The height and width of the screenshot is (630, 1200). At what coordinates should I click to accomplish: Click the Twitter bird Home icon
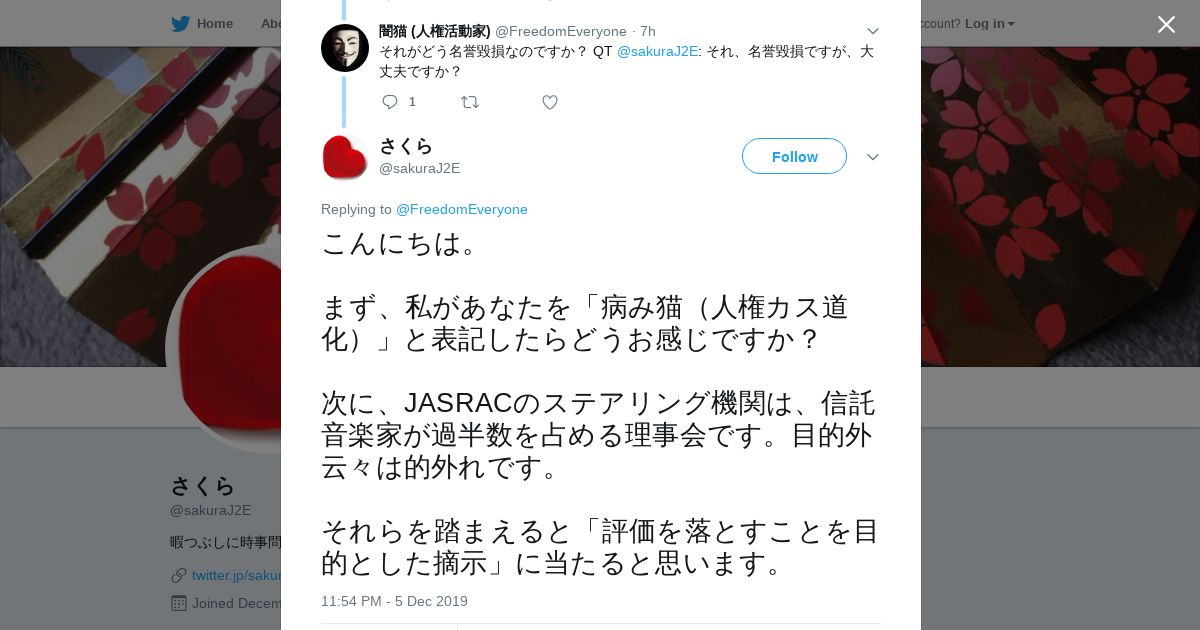(180, 23)
